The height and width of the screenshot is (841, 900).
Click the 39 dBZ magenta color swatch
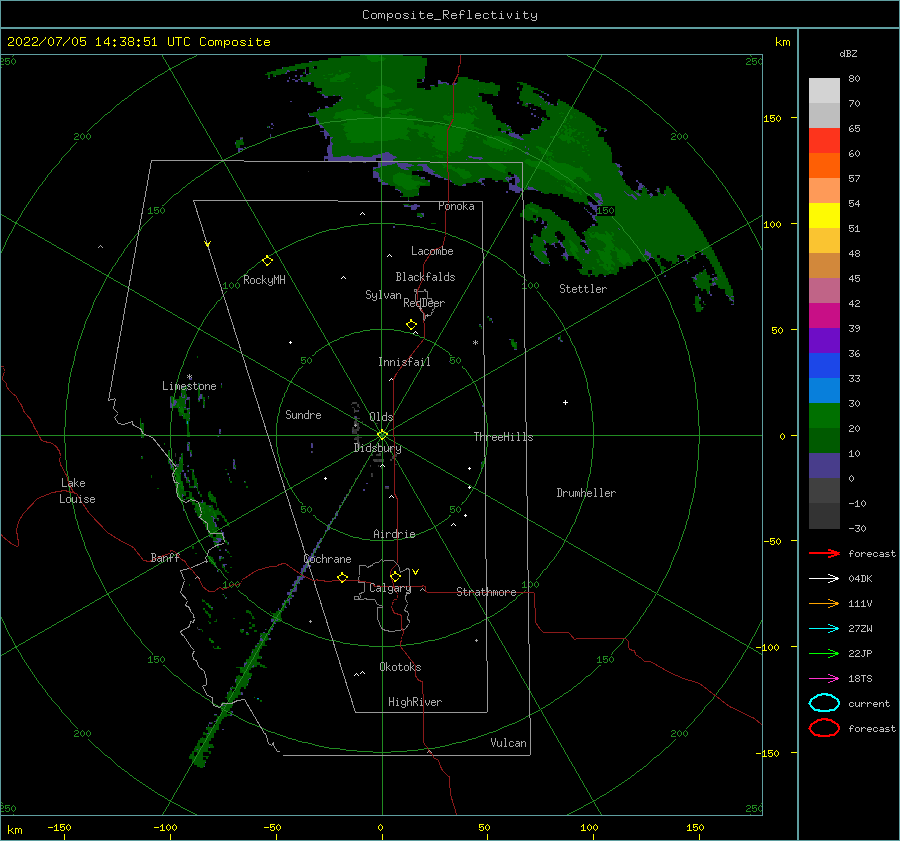[824, 315]
